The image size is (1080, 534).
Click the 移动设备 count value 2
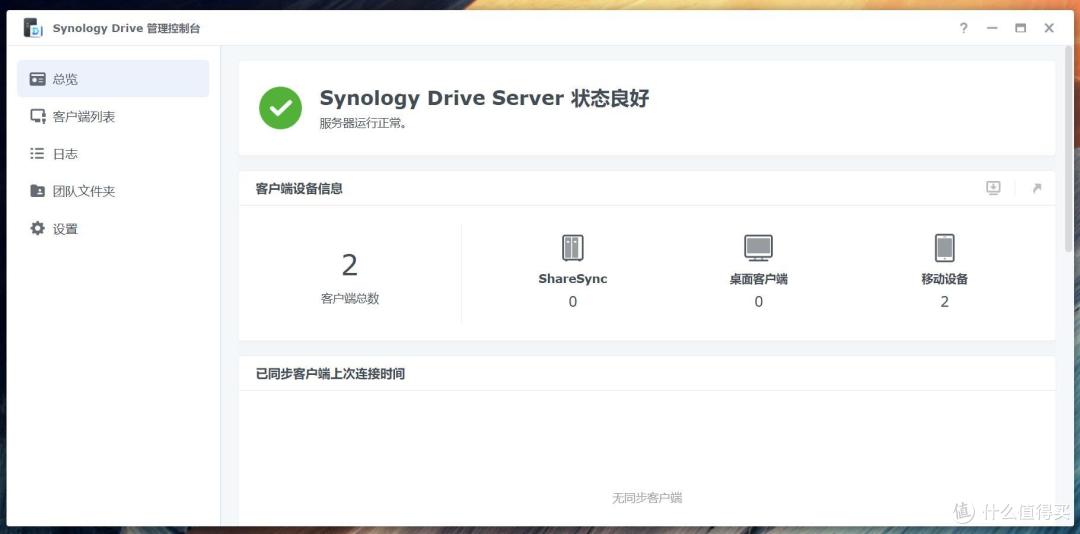coord(944,302)
